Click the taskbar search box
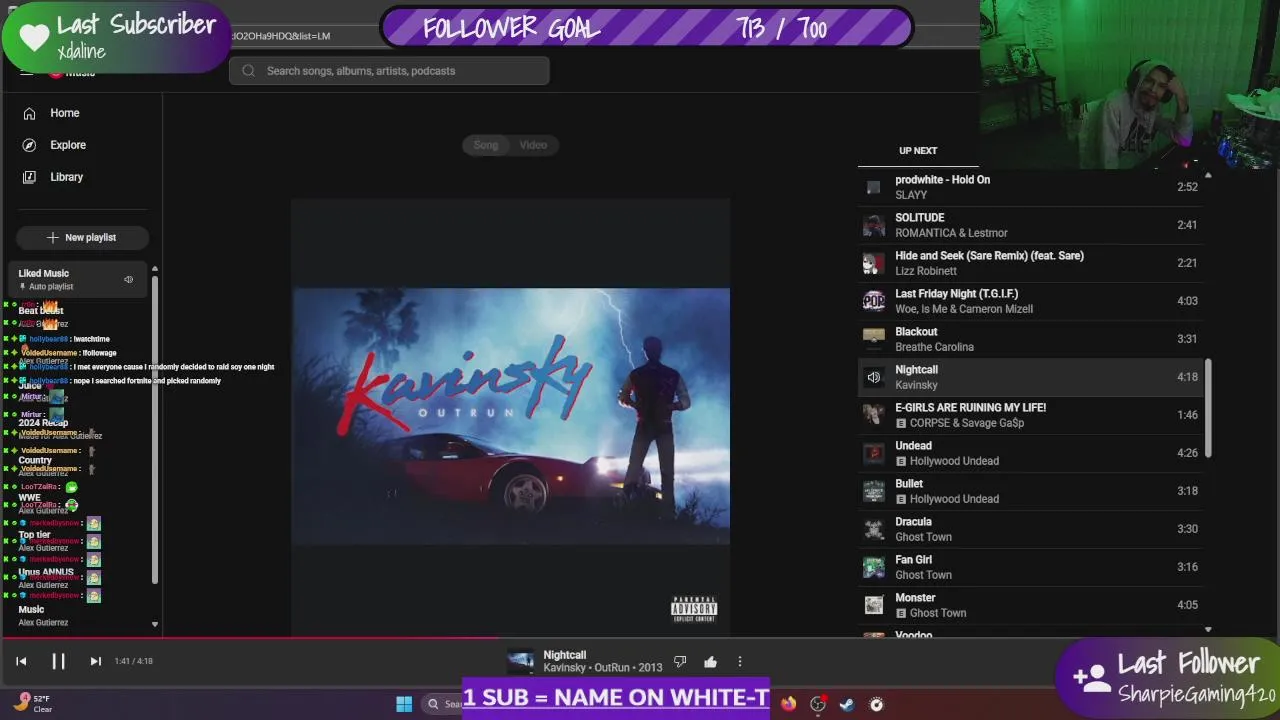 [442, 704]
